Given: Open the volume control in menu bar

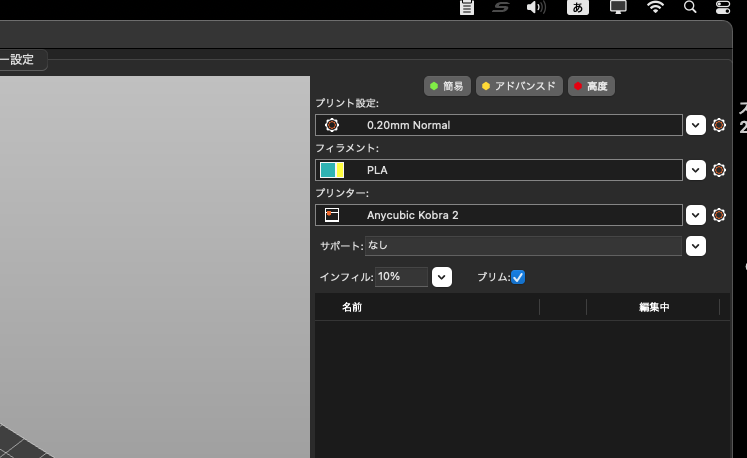Looking at the screenshot, I should pyautogui.click(x=536, y=7).
